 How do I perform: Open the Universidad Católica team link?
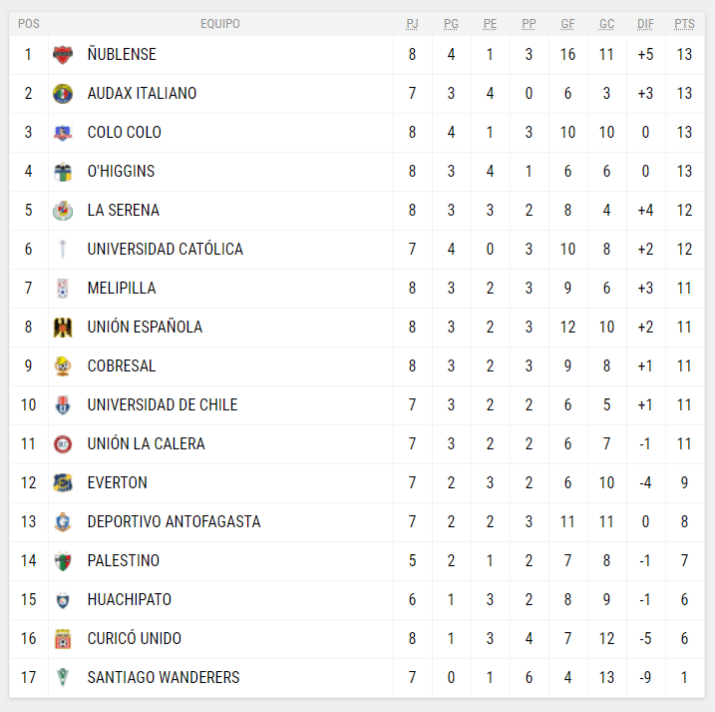point(165,249)
